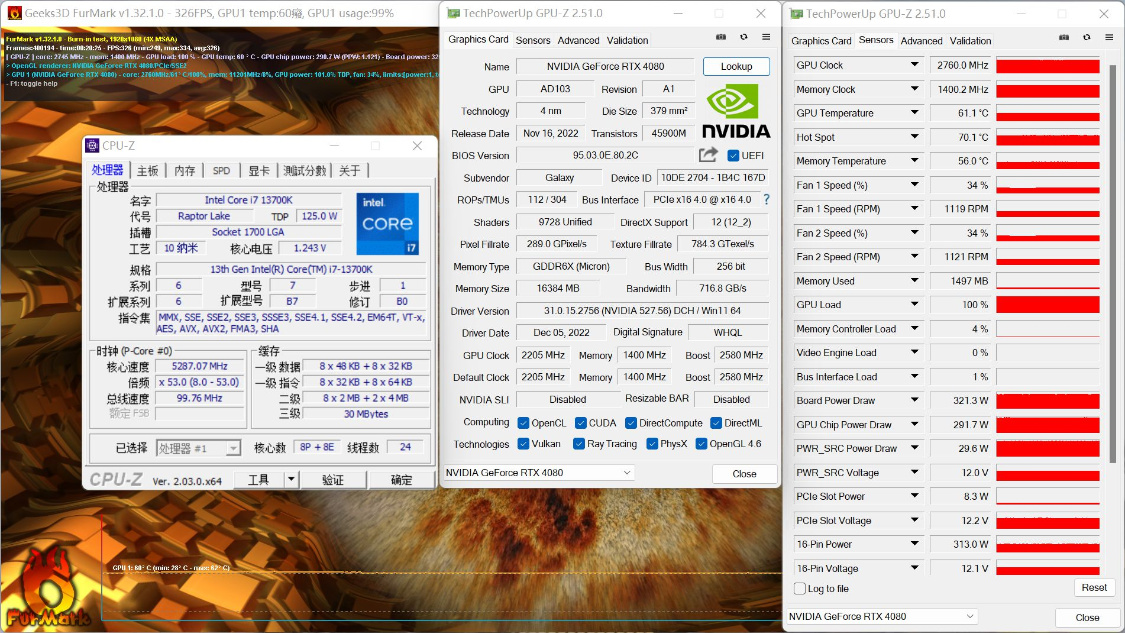This screenshot has width=1125, height=633.
Task: Toggle the Vulkan checkbox
Action: 523,444
